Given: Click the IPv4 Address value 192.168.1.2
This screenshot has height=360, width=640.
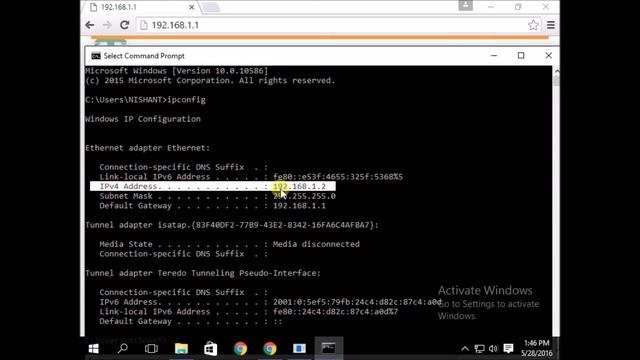Looking at the screenshot, I should [x=299, y=187].
